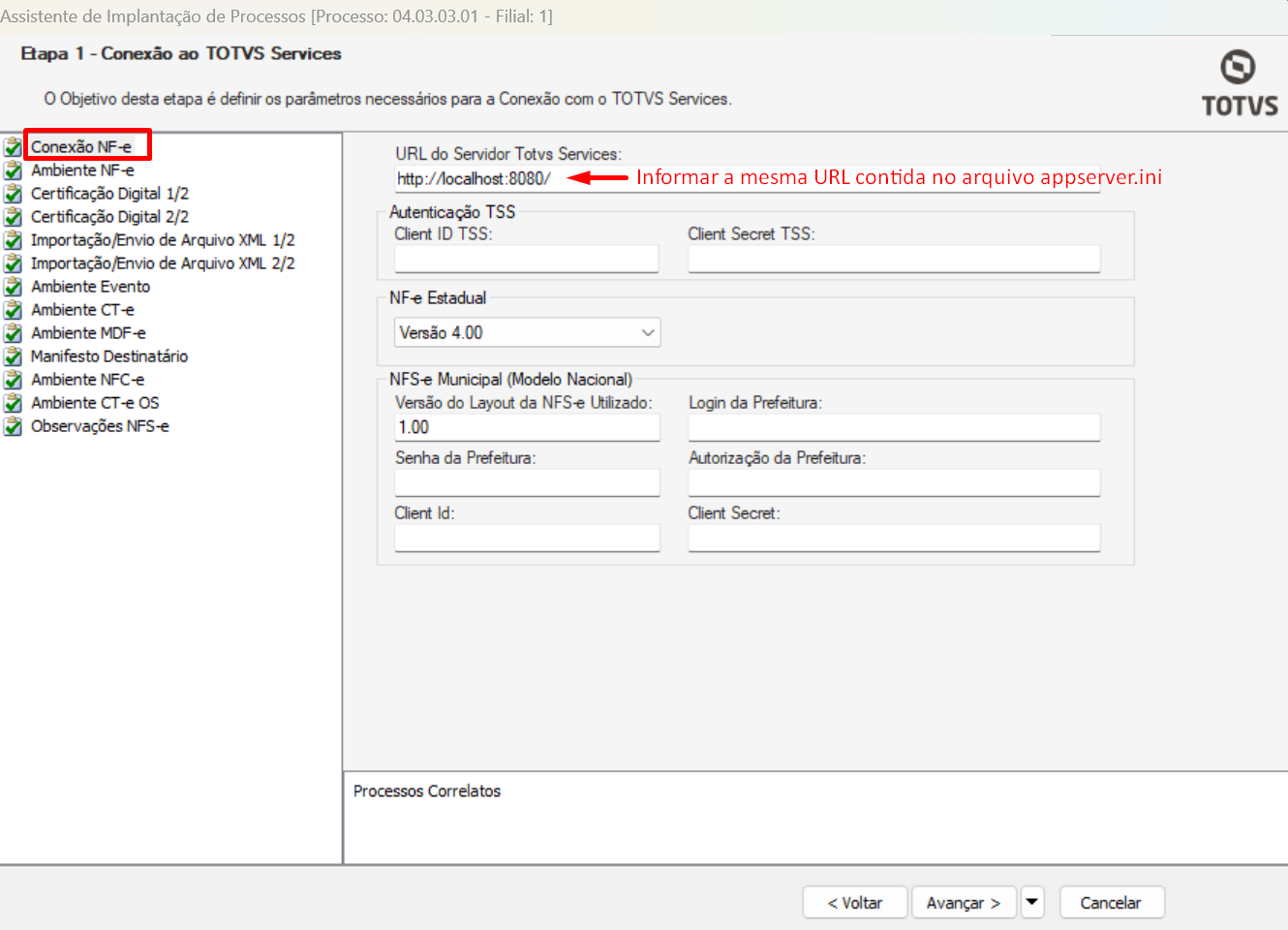1288x930 pixels.
Task: Select the Ambiente Evento step
Action: pos(90,287)
